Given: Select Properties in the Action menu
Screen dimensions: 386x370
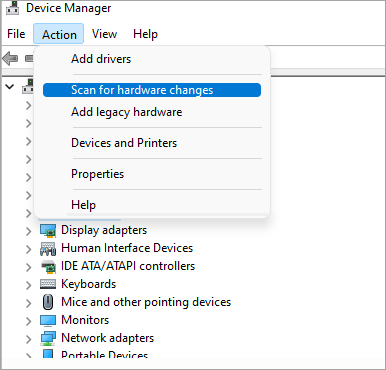Looking at the screenshot, I should point(152,174).
